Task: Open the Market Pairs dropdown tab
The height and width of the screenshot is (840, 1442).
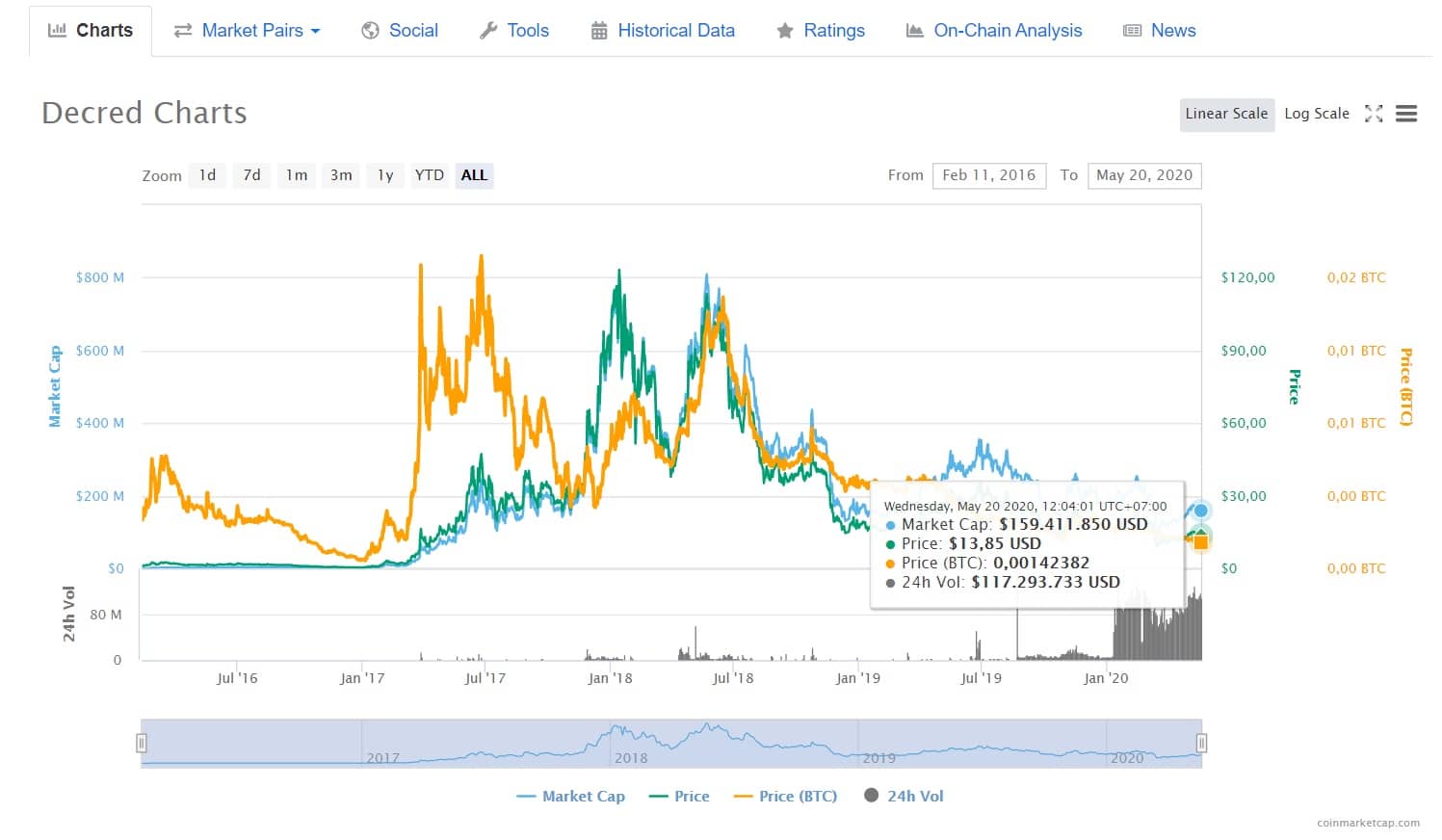Action: click(247, 31)
